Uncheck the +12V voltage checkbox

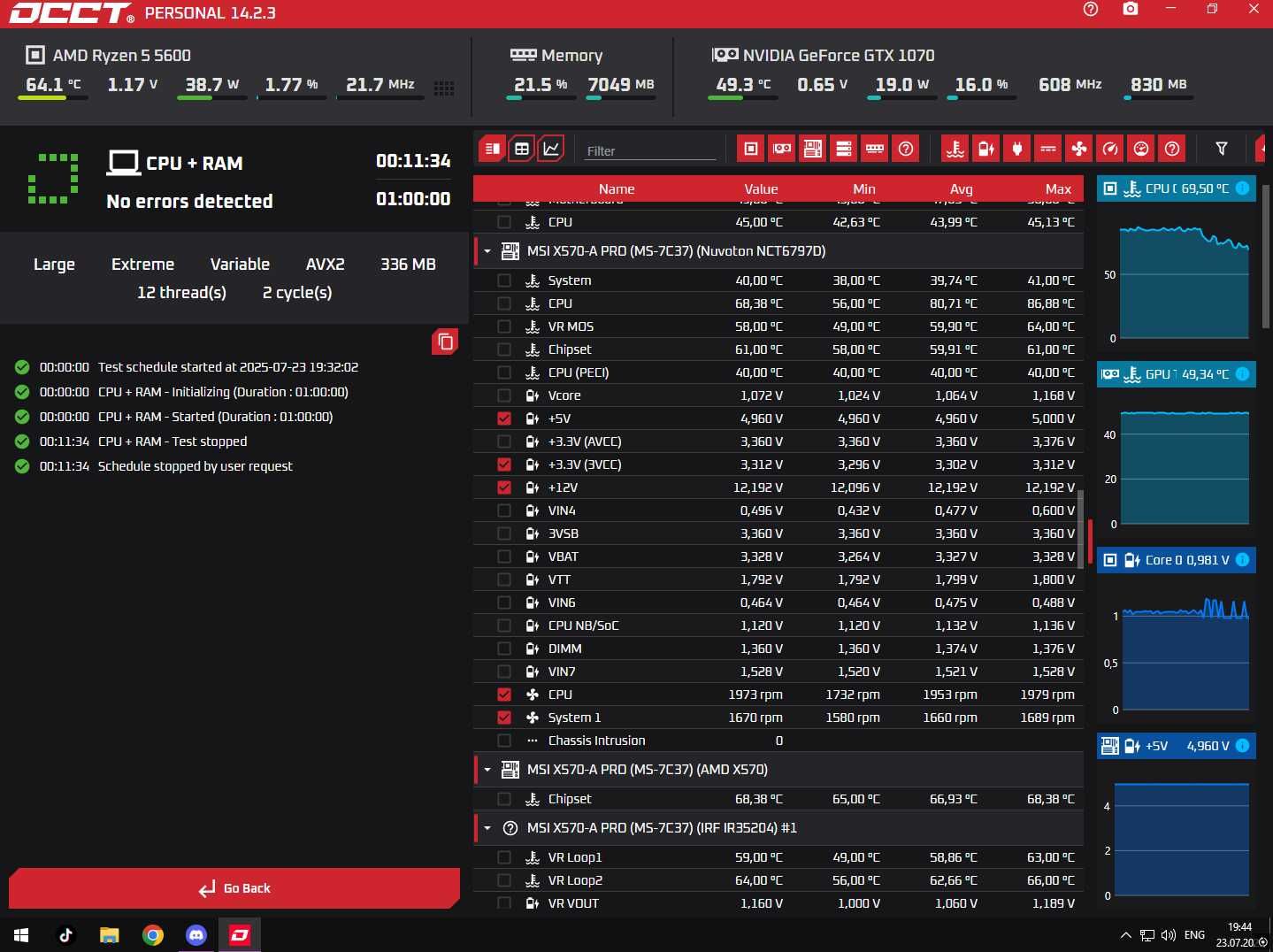click(x=504, y=488)
